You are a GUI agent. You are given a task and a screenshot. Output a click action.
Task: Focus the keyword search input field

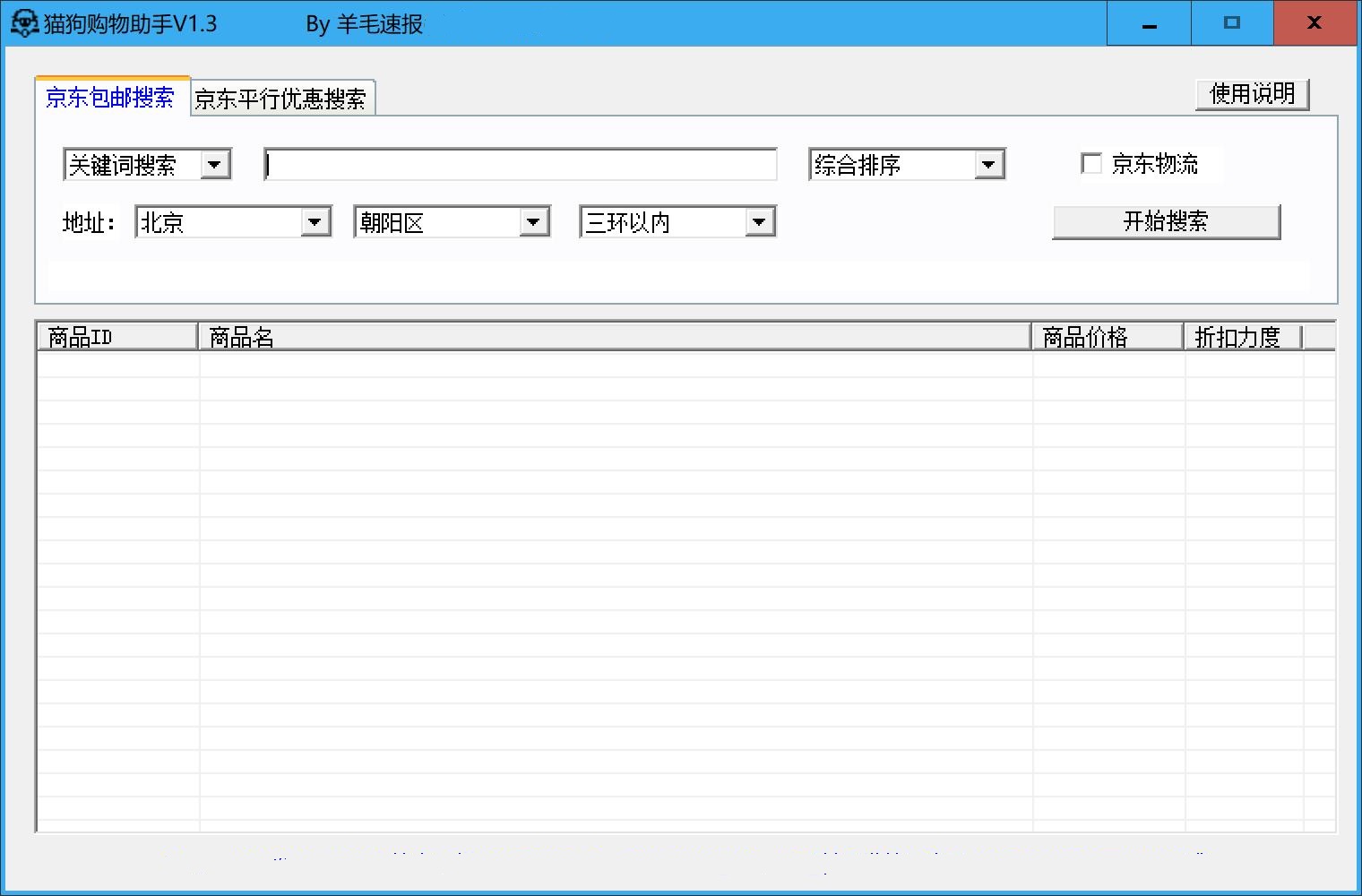pyautogui.click(x=521, y=165)
